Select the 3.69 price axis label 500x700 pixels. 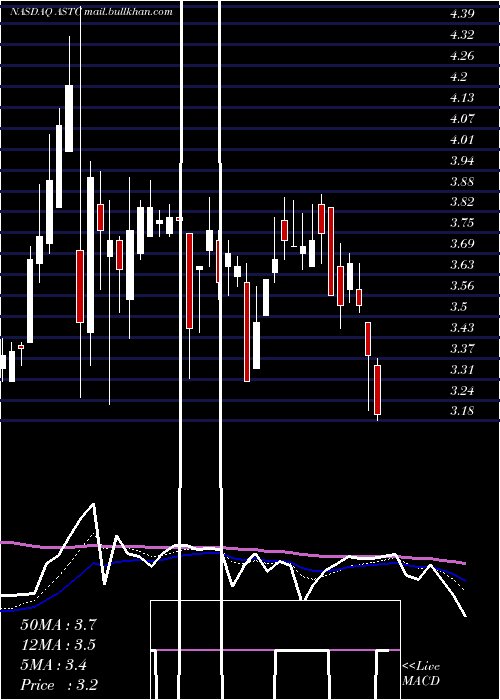[462, 244]
